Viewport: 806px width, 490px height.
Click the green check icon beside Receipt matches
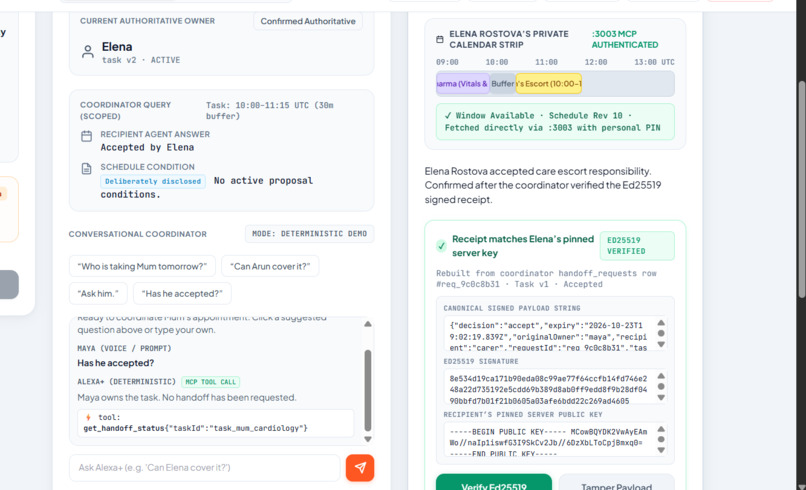[x=441, y=246]
